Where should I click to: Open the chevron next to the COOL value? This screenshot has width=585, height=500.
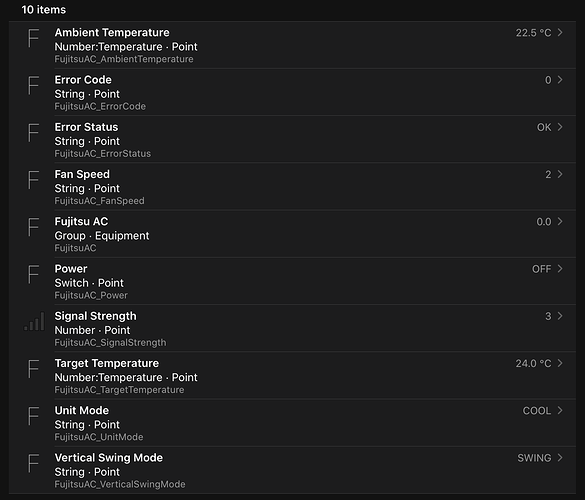pos(560,410)
